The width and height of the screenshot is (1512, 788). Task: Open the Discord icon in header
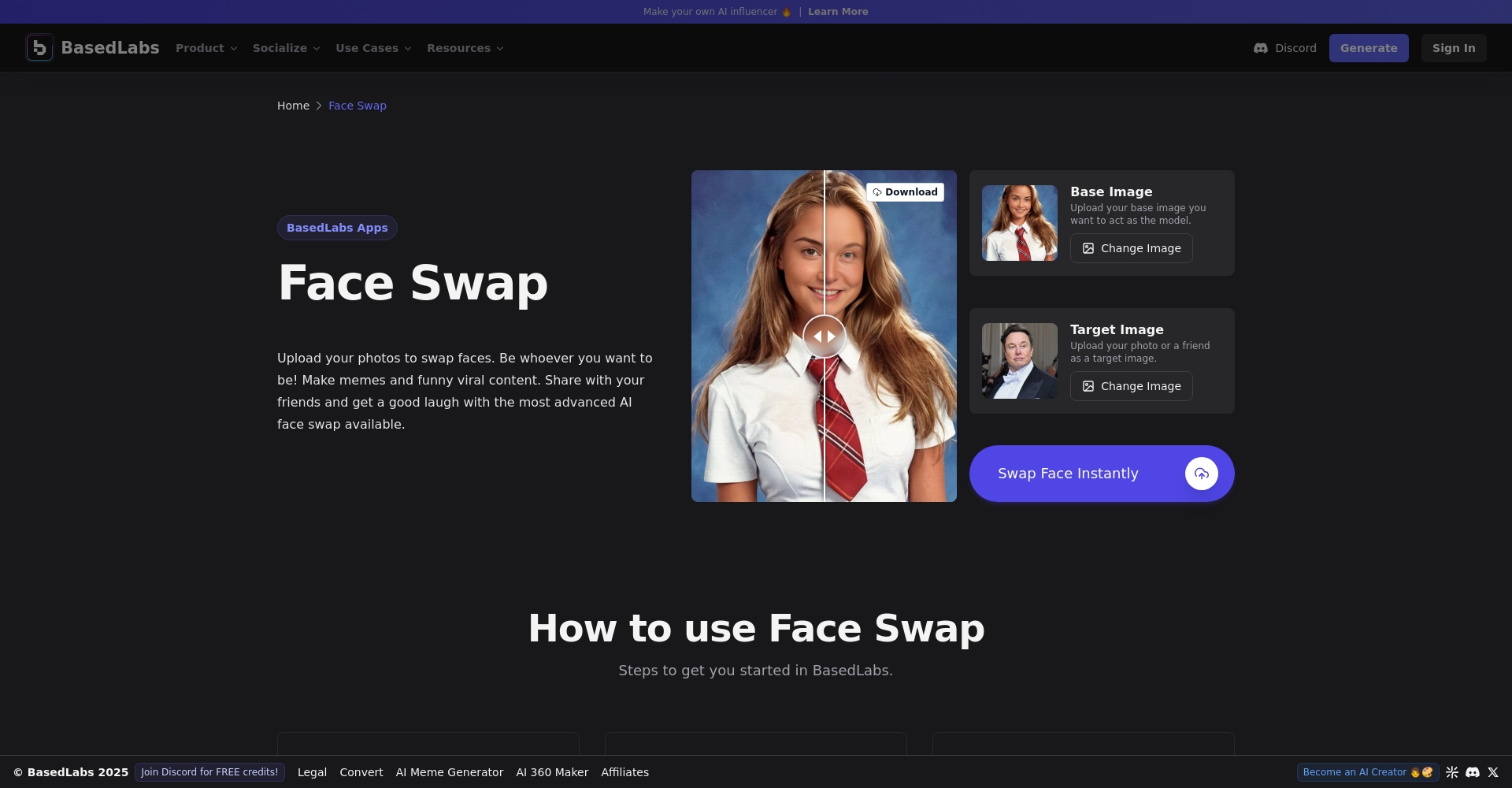click(x=1261, y=48)
